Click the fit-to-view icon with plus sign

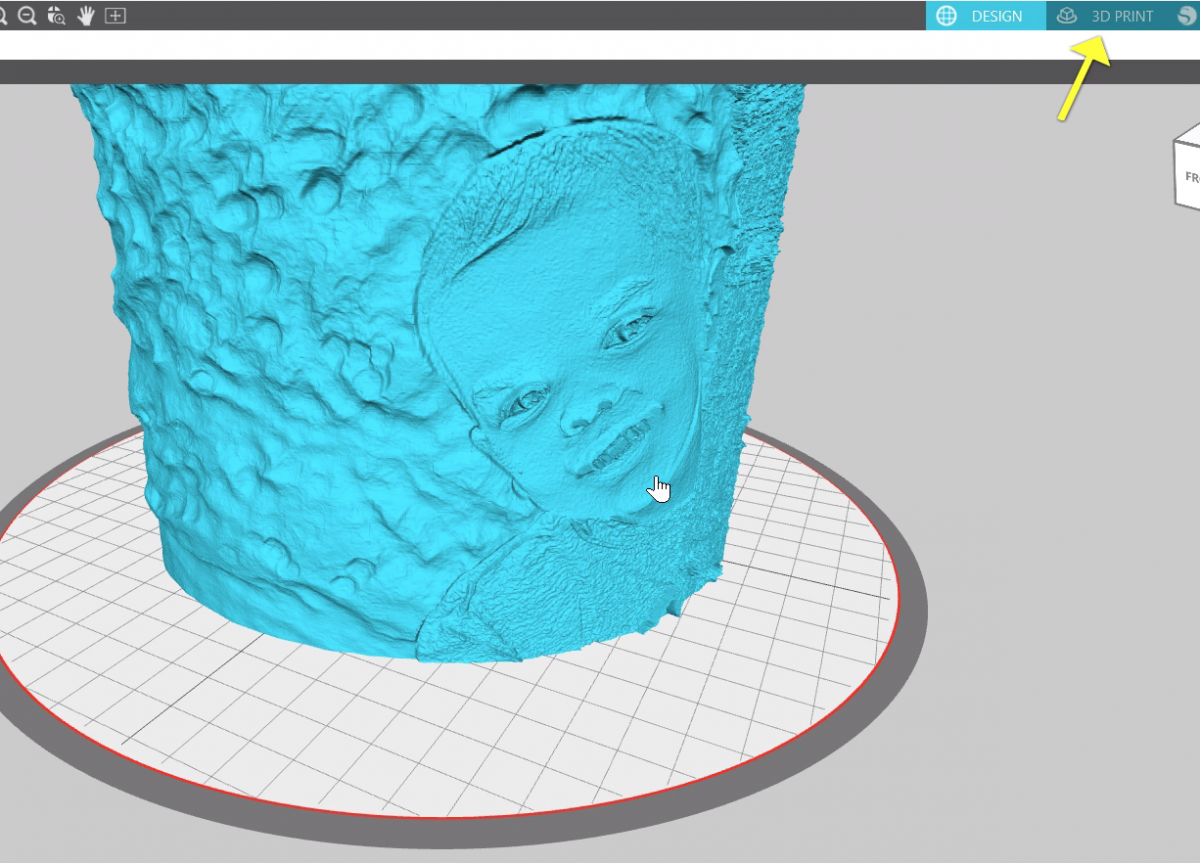[116, 16]
